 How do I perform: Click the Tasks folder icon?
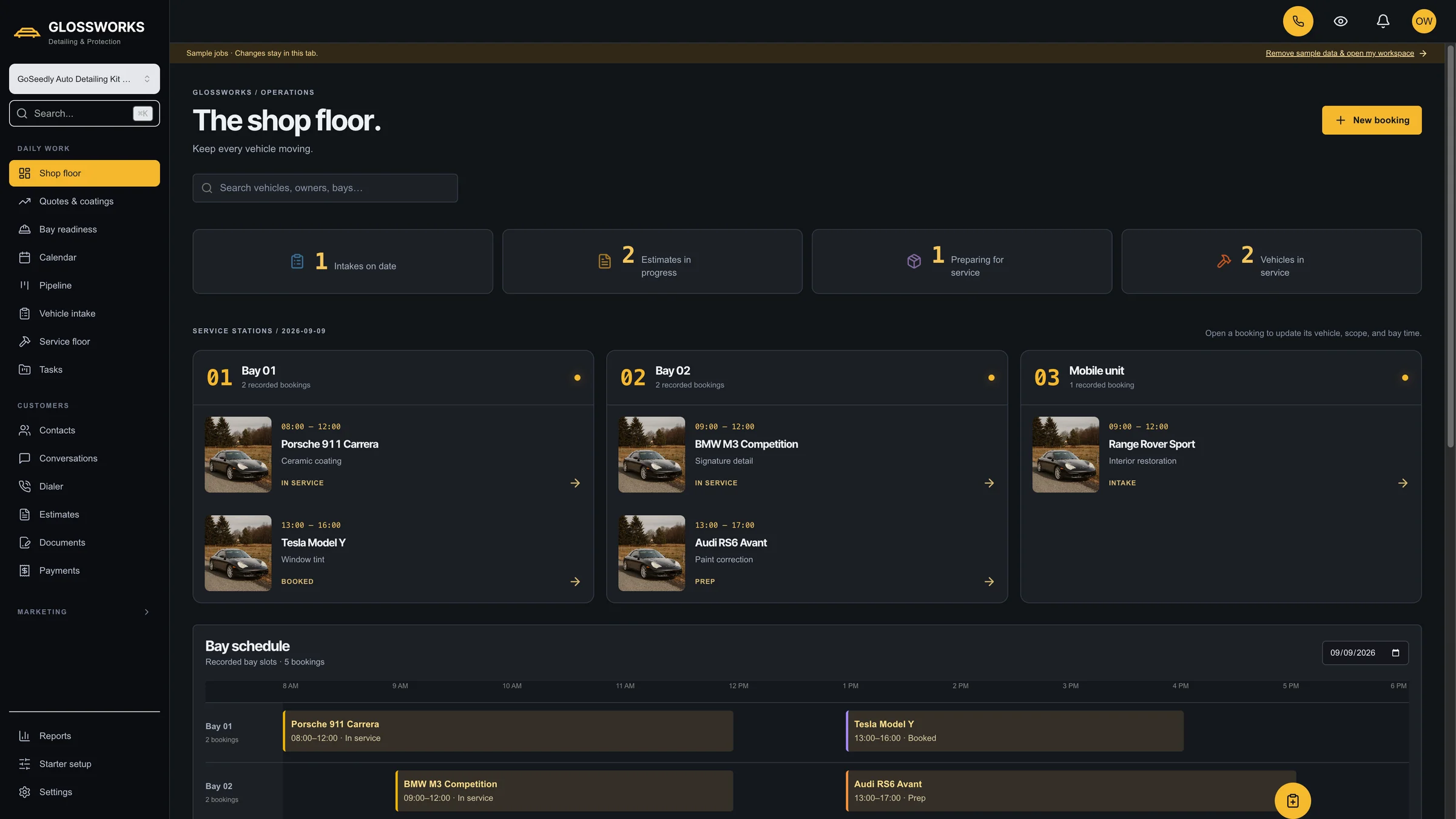(x=24, y=369)
